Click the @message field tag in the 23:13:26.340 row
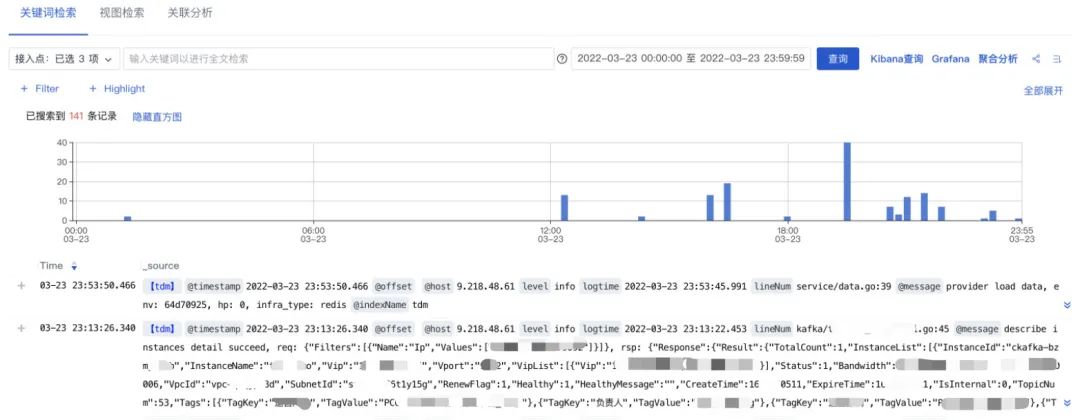This screenshot has height=420, width=1080. (x=979, y=328)
